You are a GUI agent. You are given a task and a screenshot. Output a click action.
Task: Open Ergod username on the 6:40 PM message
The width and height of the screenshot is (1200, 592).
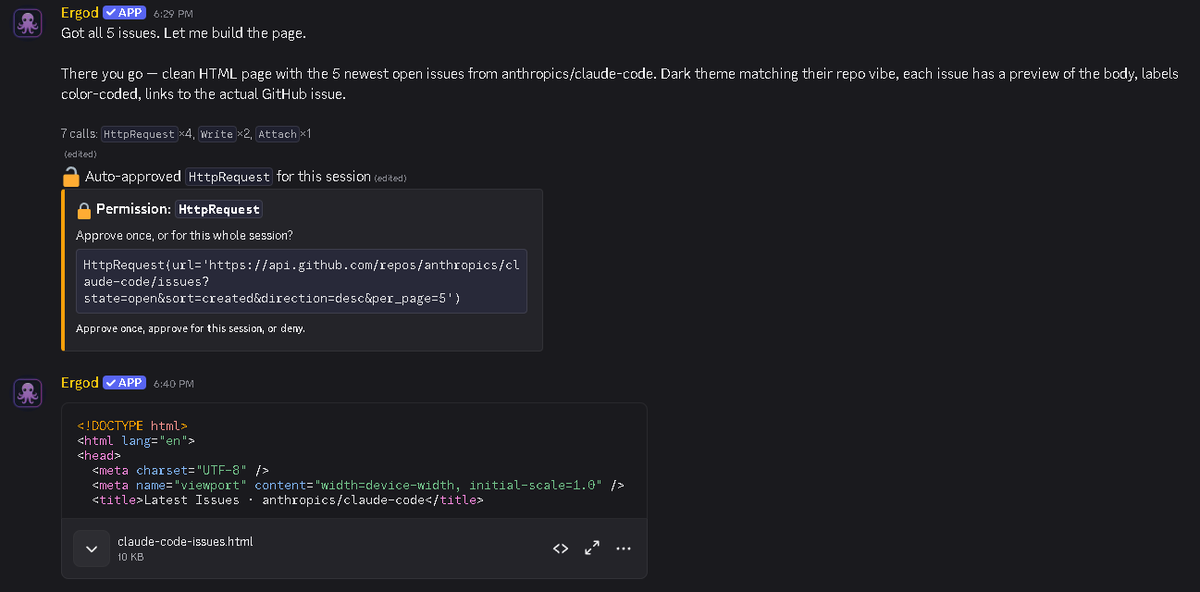80,382
